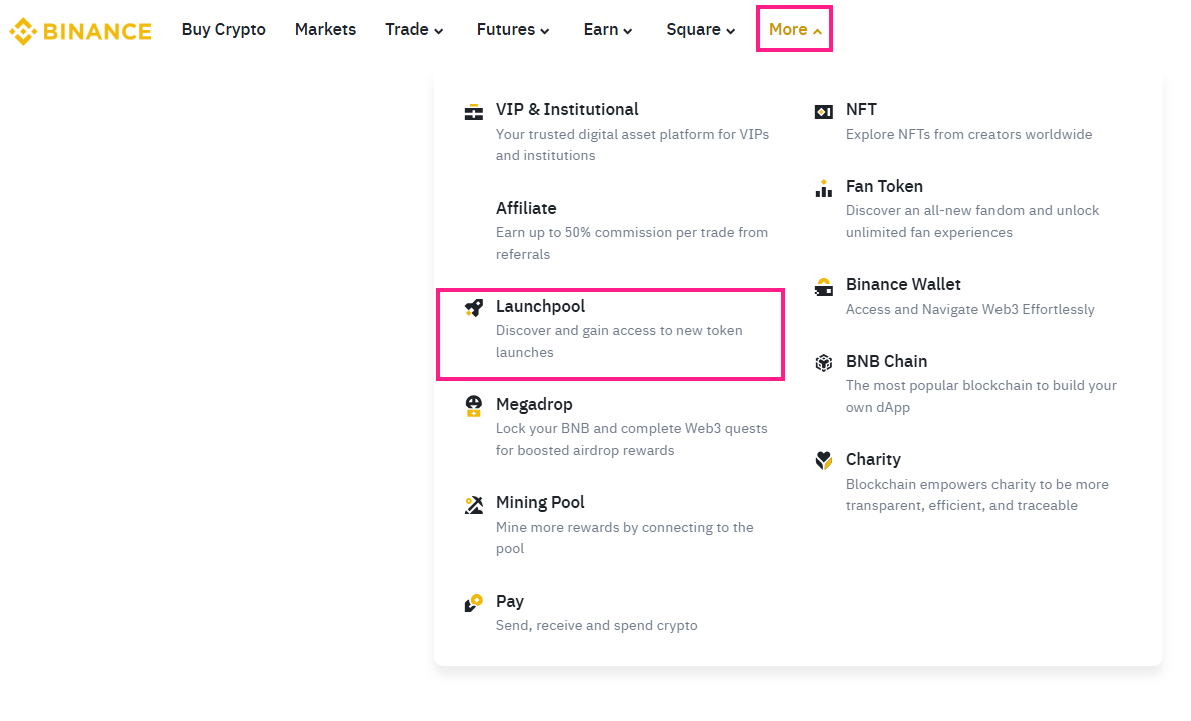Open the Affiliate program page
Viewport: 1191px width, 721px height.
[526, 208]
